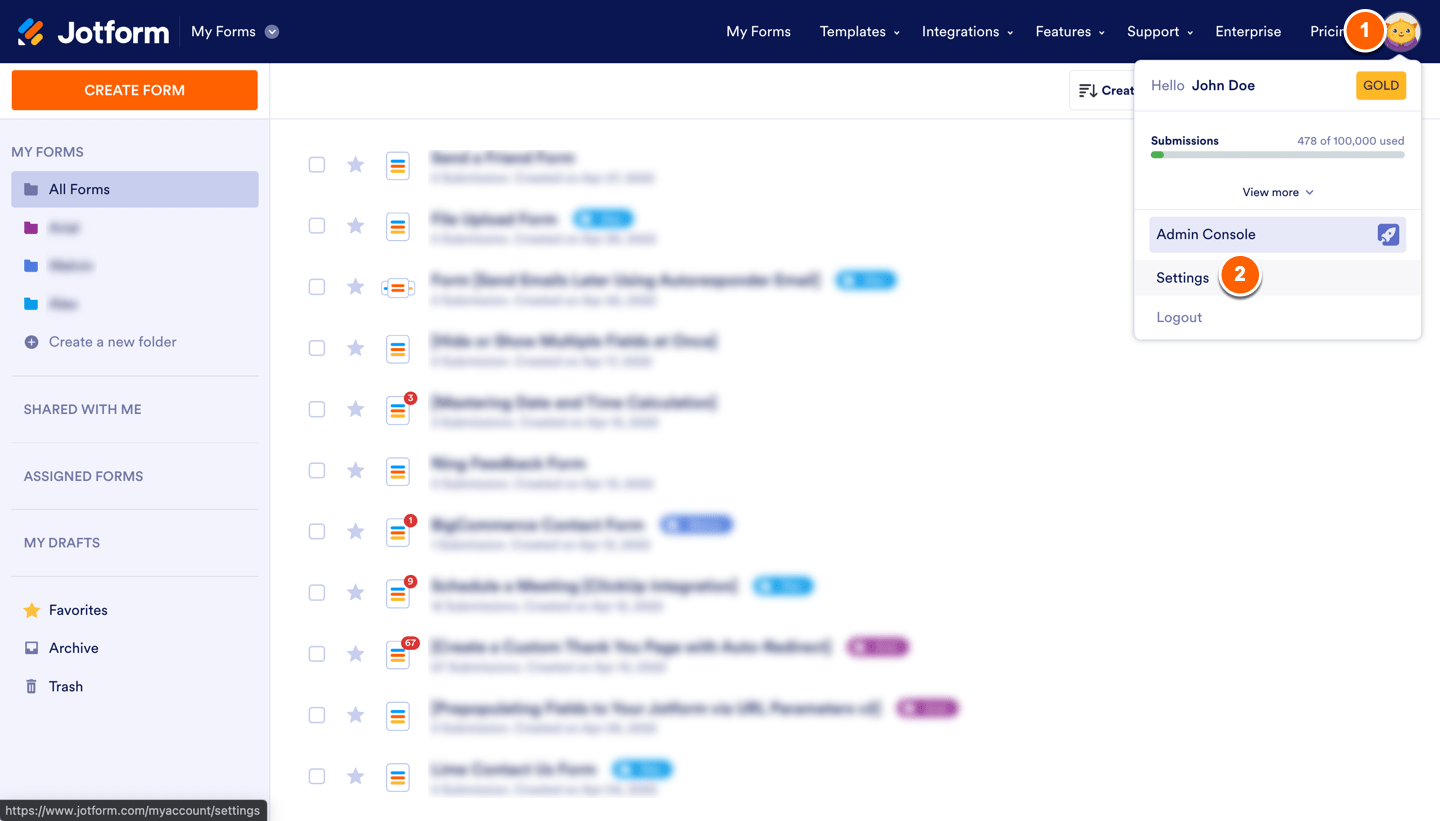The width and height of the screenshot is (1440, 821).
Task: Click the Archive tray icon
Action: point(31,648)
